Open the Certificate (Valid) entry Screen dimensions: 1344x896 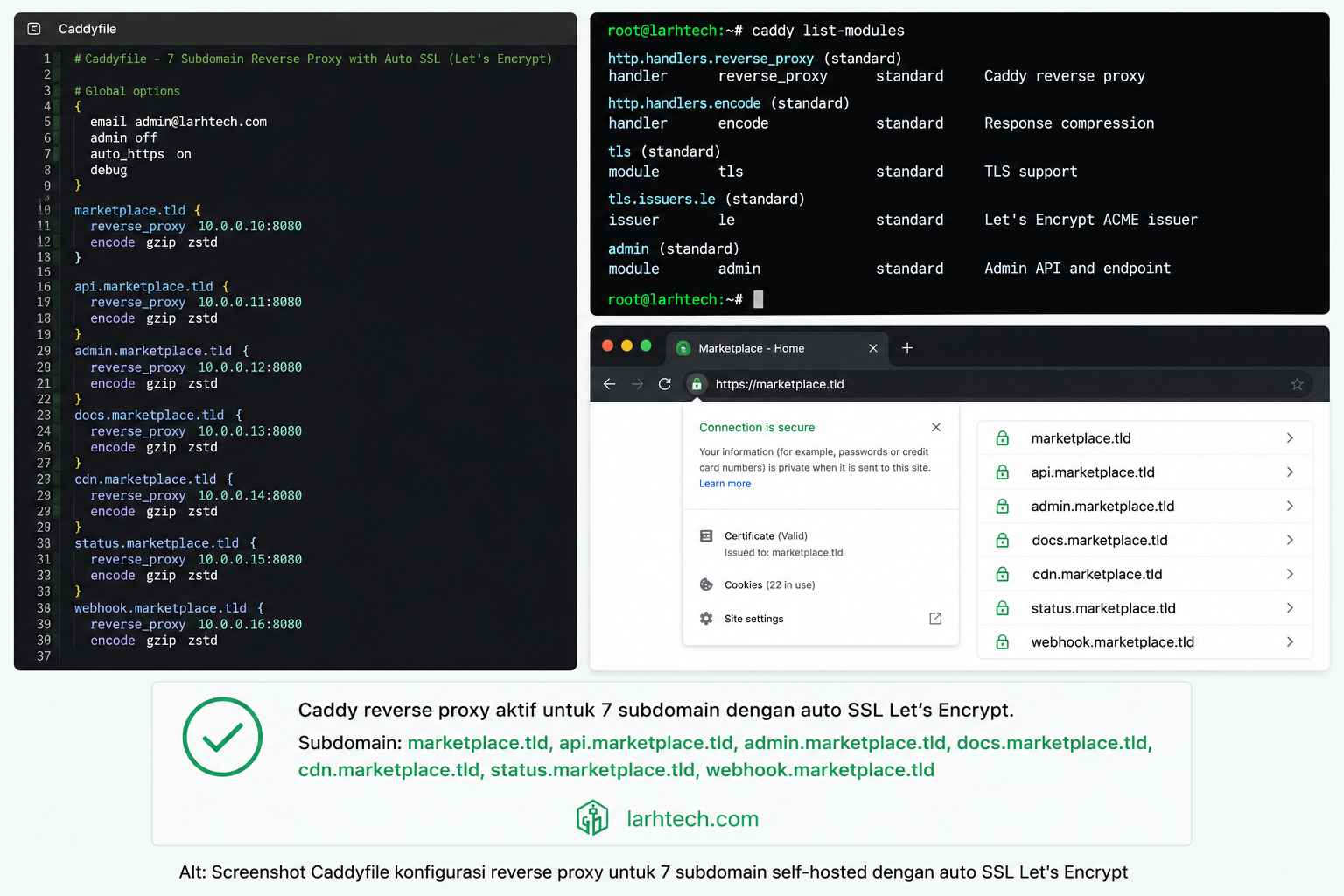click(x=766, y=536)
